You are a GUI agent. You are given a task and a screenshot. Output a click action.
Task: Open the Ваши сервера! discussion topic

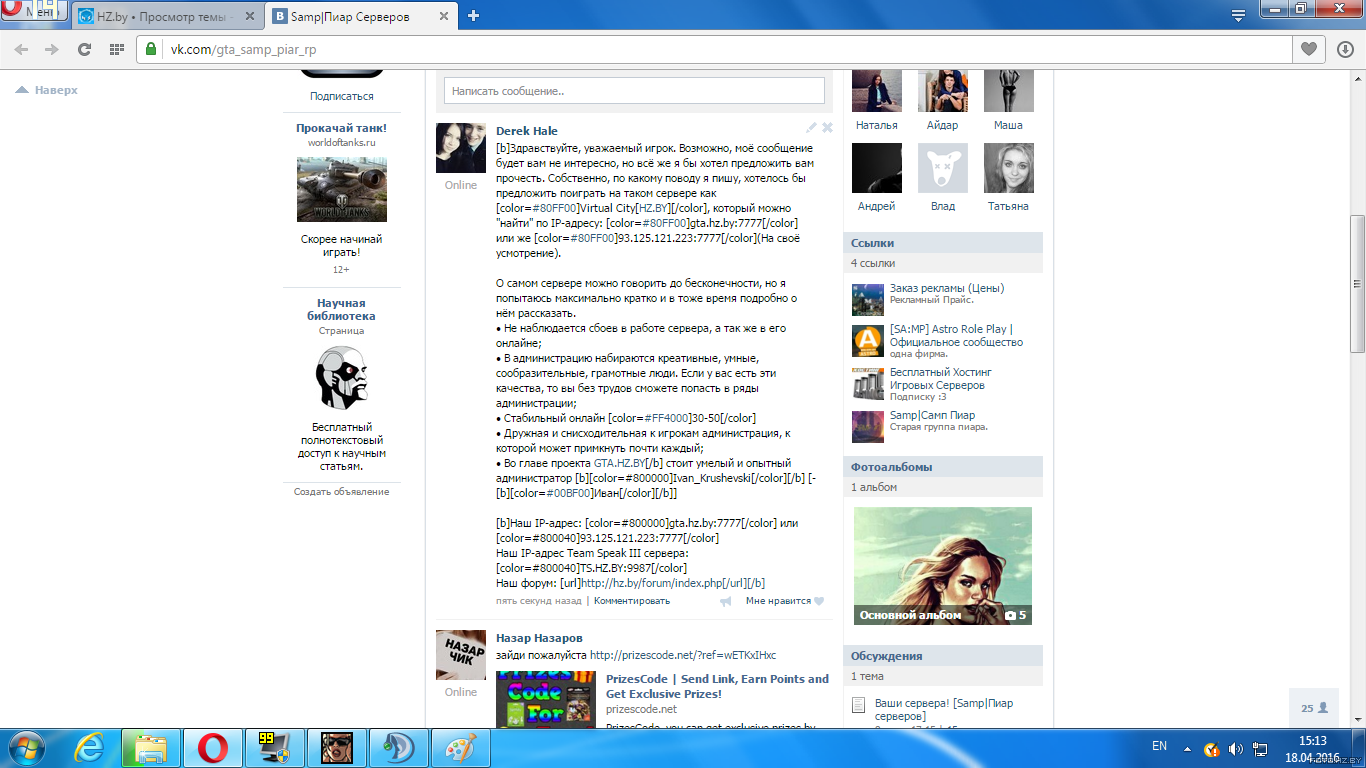pos(944,709)
